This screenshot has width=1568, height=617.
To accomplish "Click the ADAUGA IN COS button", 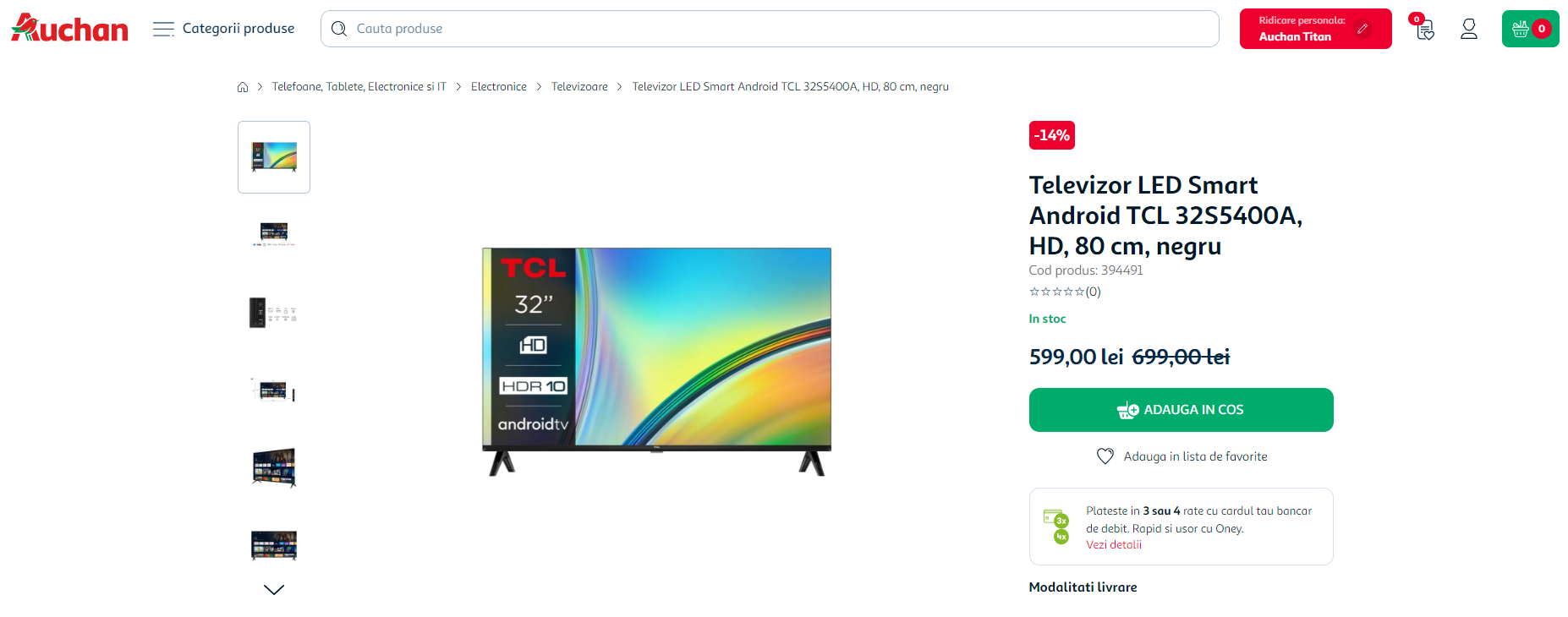I will pos(1181,410).
